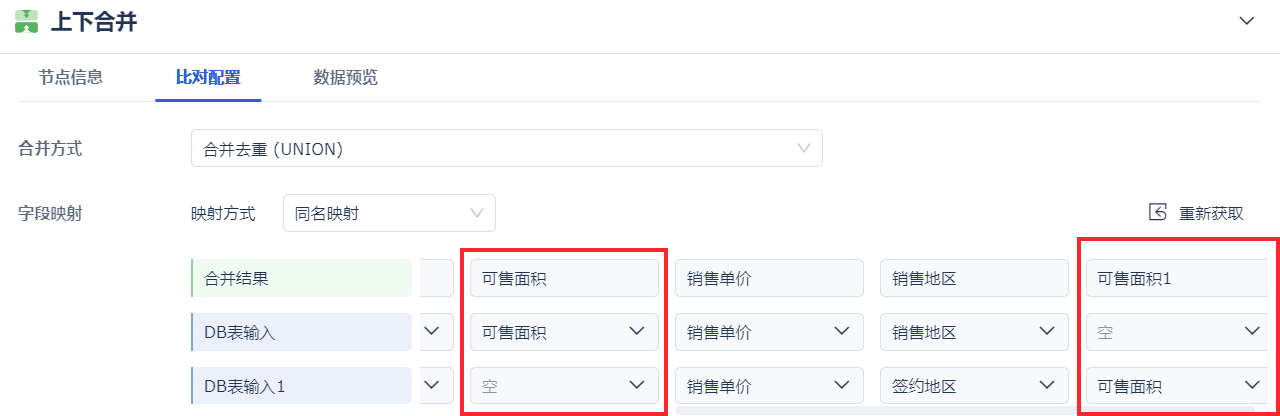Edit the 可售面积 merge result field
Viewport: 1280px width, 416px height.
point(564,279)
